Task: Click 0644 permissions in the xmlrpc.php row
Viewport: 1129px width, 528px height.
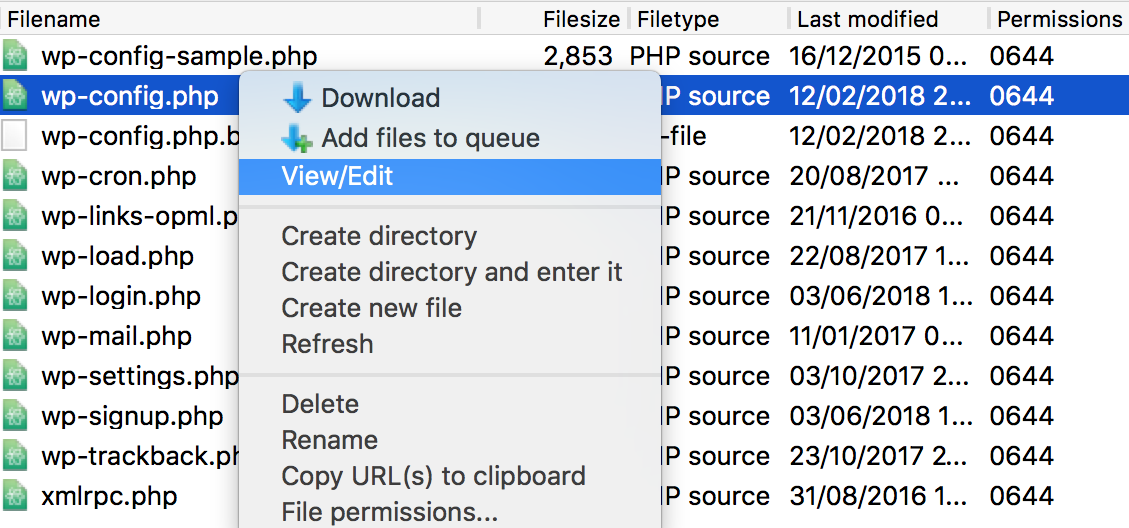Action: click(1022, 496)
